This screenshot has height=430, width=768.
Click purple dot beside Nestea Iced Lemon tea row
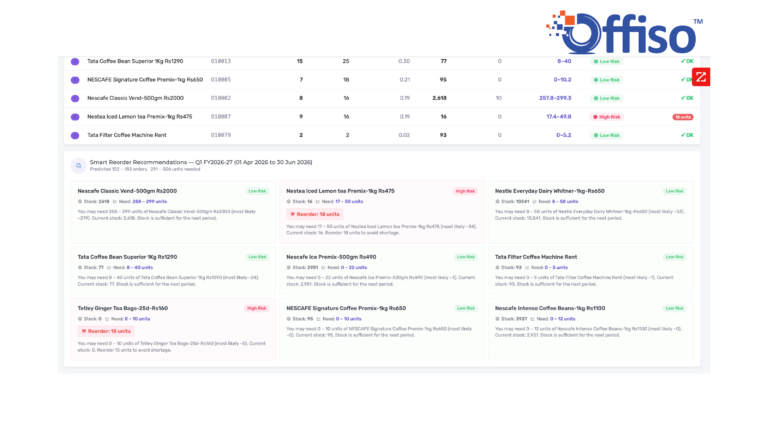tap(75, 116)
